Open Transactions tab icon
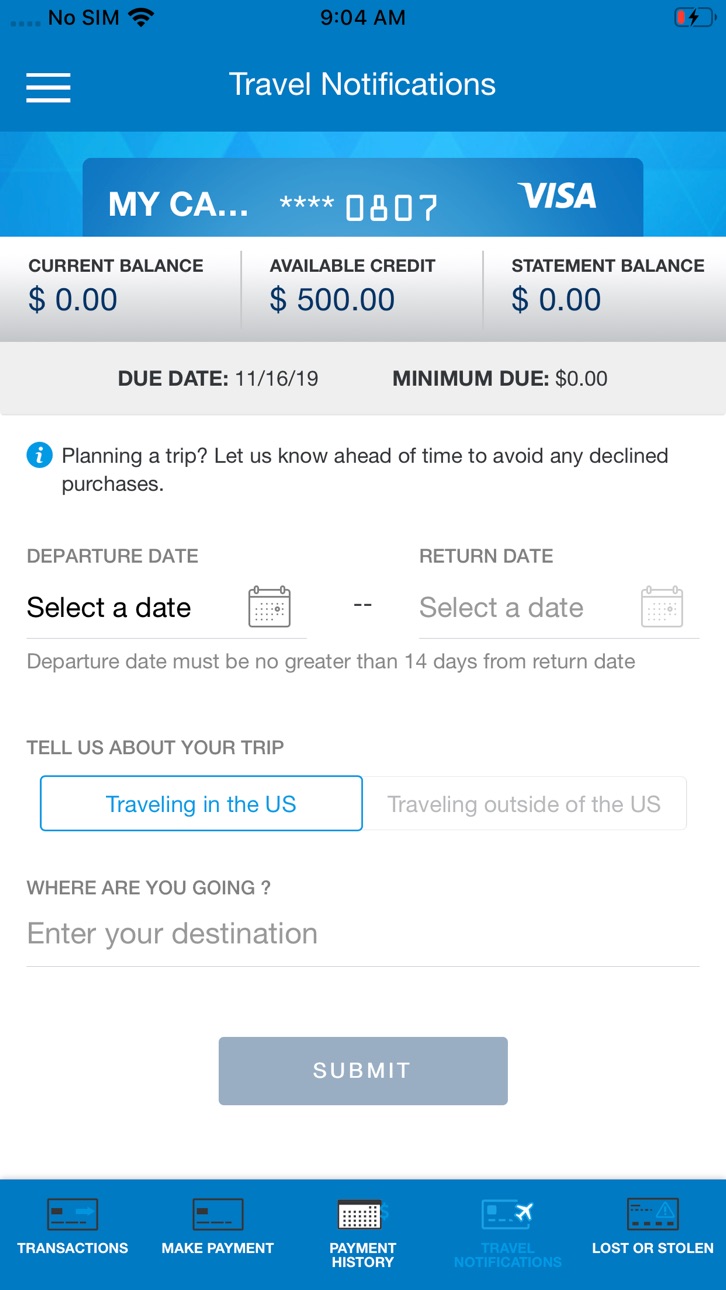 click(73, 1214)
